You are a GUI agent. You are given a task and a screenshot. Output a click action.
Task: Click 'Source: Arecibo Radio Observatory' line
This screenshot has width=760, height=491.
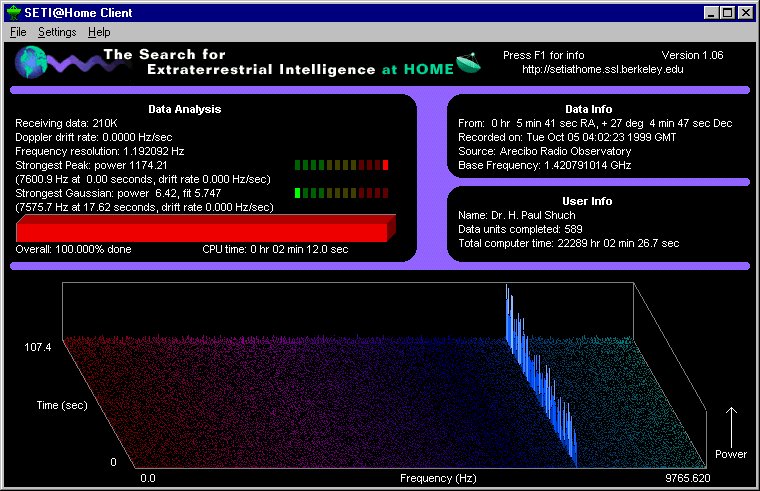(x=544, y=151)
